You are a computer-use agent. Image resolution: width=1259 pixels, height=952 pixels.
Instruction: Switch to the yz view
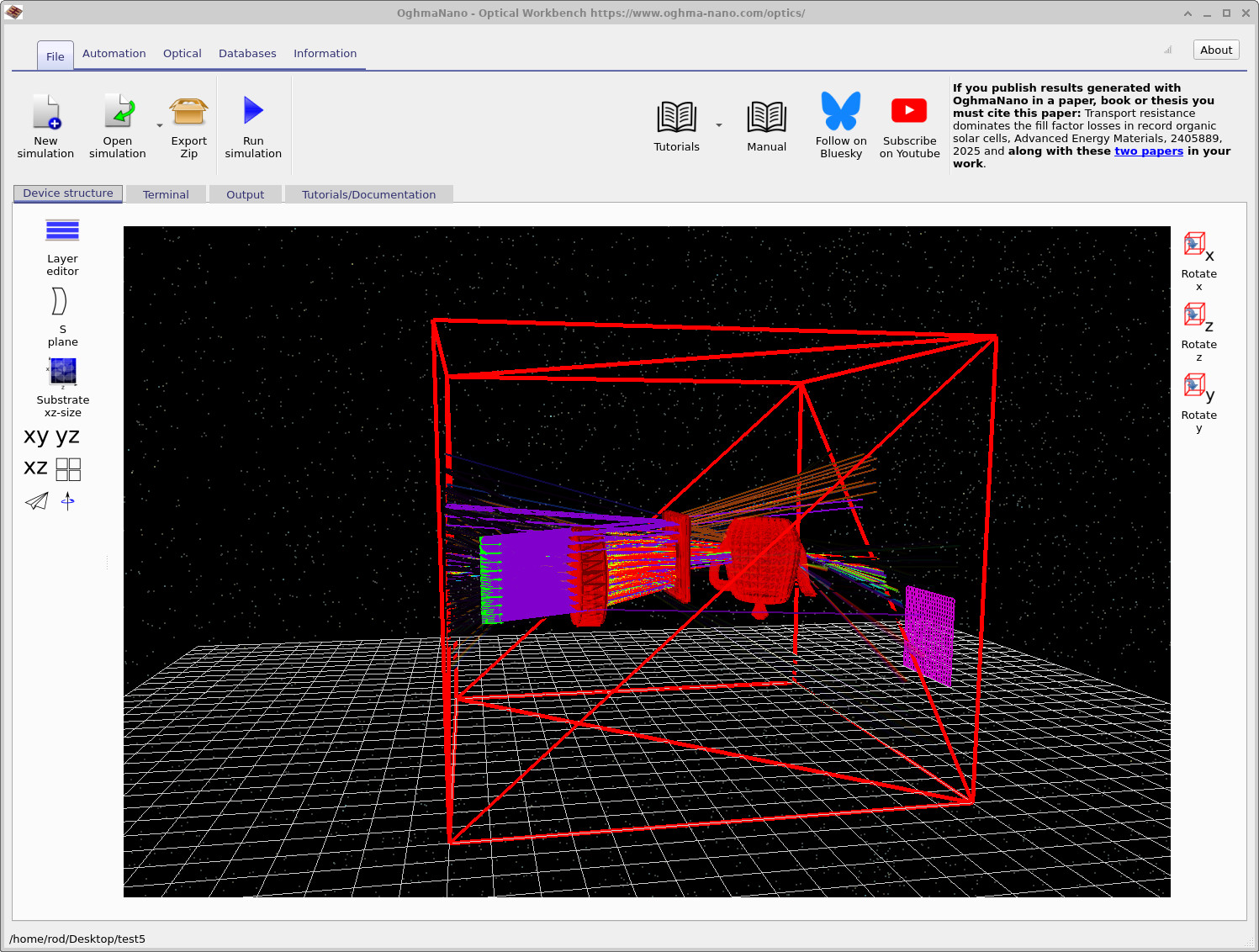pyautogui.click(x=66, y=435)
